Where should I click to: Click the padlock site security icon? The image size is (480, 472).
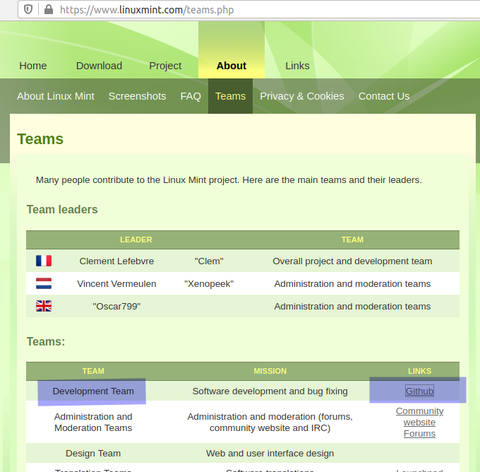tap(49, 9)
